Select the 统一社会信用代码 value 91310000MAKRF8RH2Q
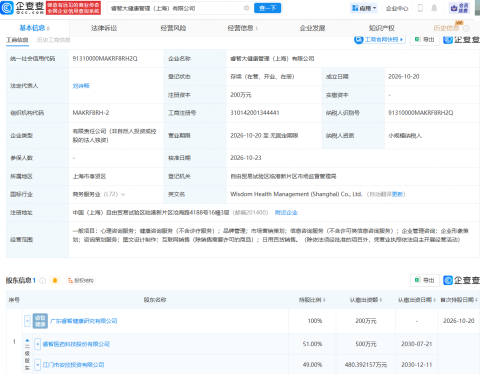Viewport: 480px width, 374px height. point(105,59)
